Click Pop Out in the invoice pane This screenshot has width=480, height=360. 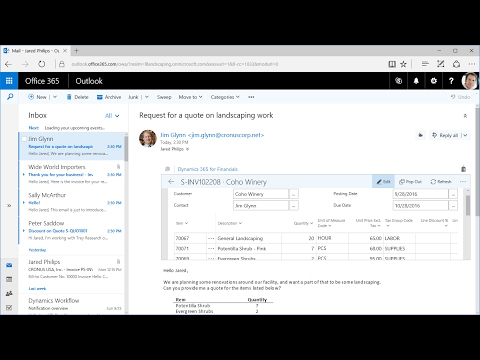[410, 182]
